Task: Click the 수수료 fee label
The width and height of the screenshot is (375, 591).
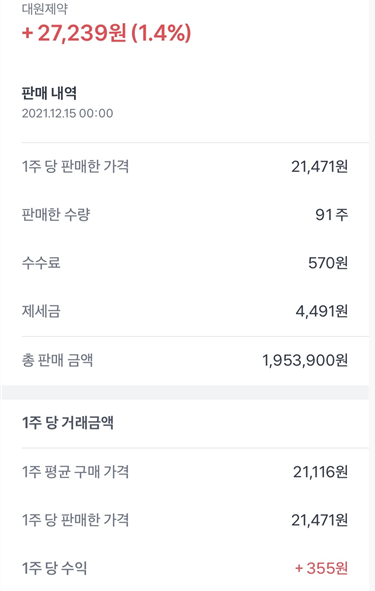Action: pyautogui.click(x=41, y=263)
